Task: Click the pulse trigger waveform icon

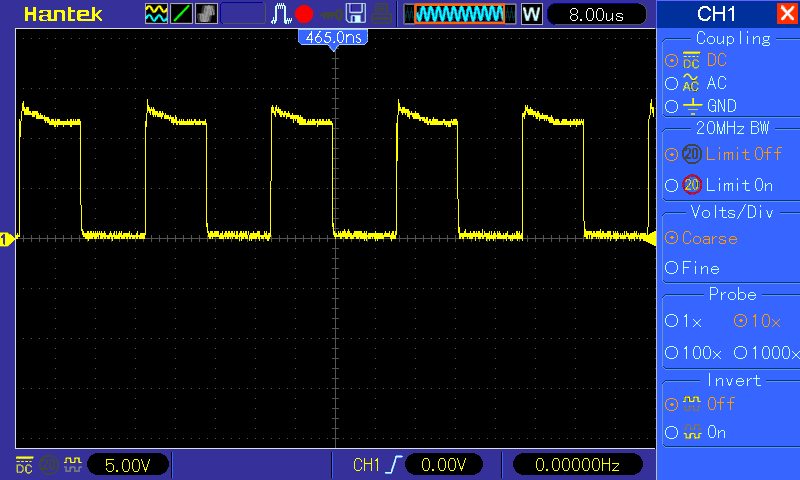Action: click(281, 14)
